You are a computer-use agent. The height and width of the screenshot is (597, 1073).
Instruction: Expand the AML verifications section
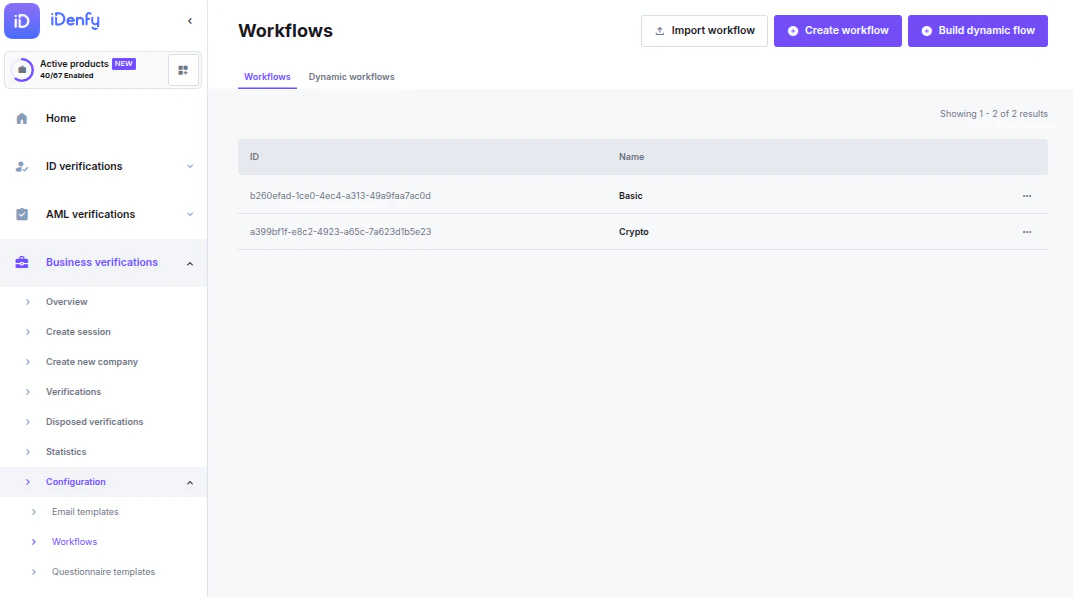(192, 214)
